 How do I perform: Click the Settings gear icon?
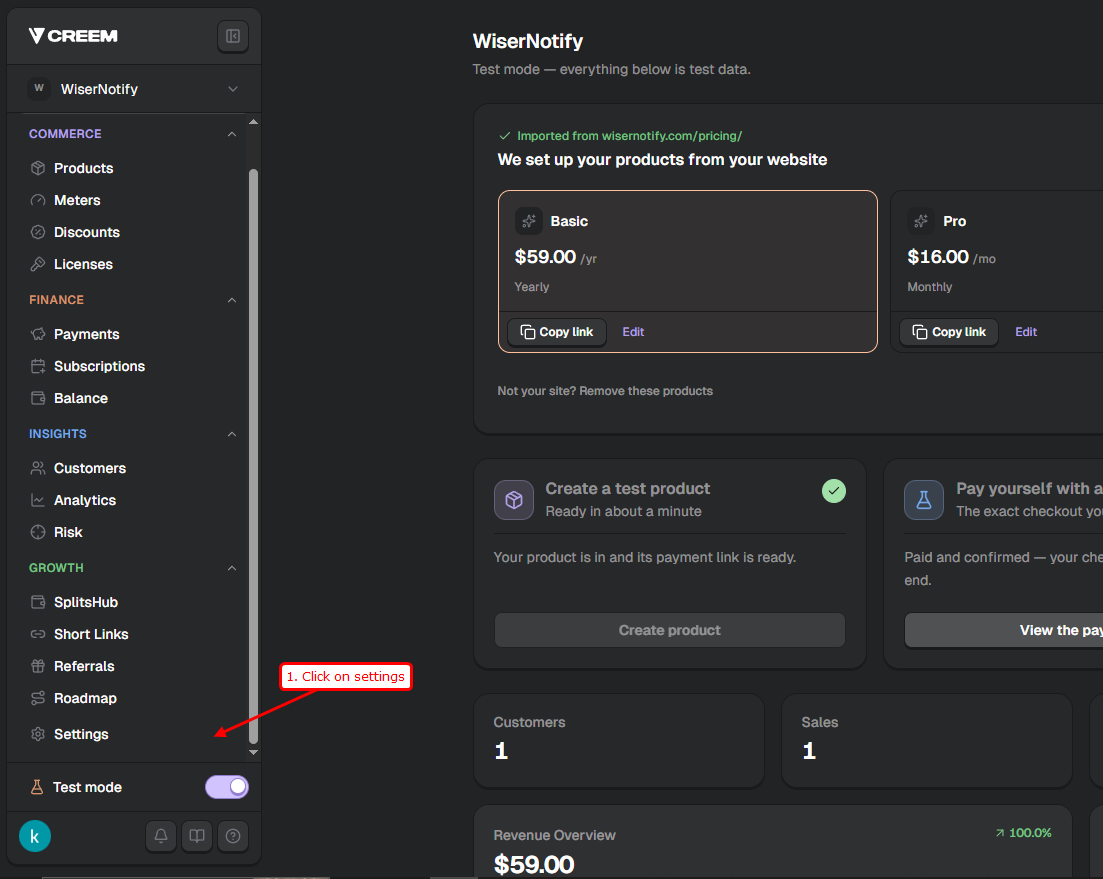tap(38, 734)
